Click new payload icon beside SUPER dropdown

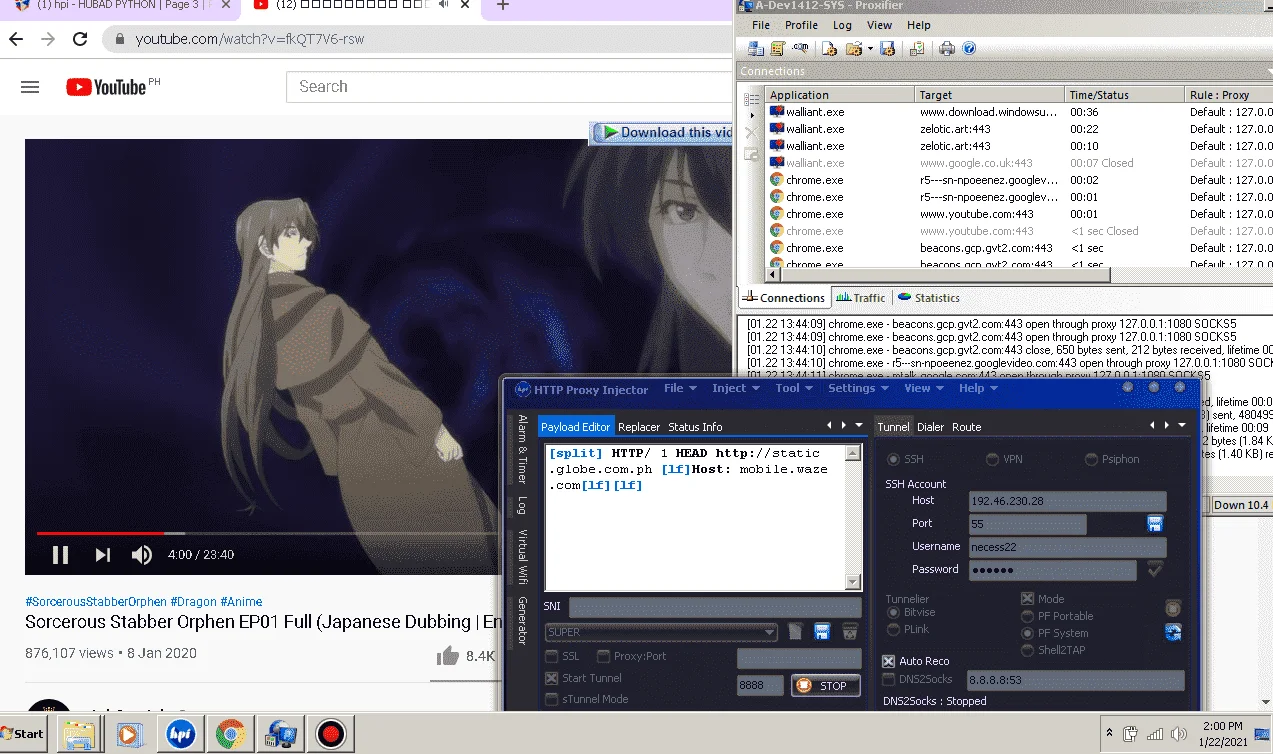click(x=795, y=631)
